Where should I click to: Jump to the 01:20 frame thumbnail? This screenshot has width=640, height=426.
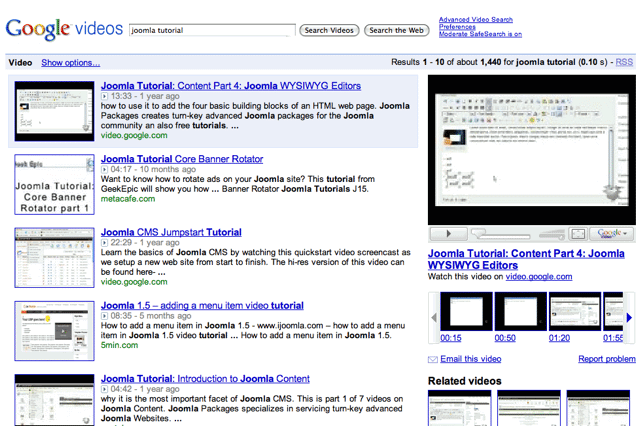pyautogui.click(x=575, y=311)
